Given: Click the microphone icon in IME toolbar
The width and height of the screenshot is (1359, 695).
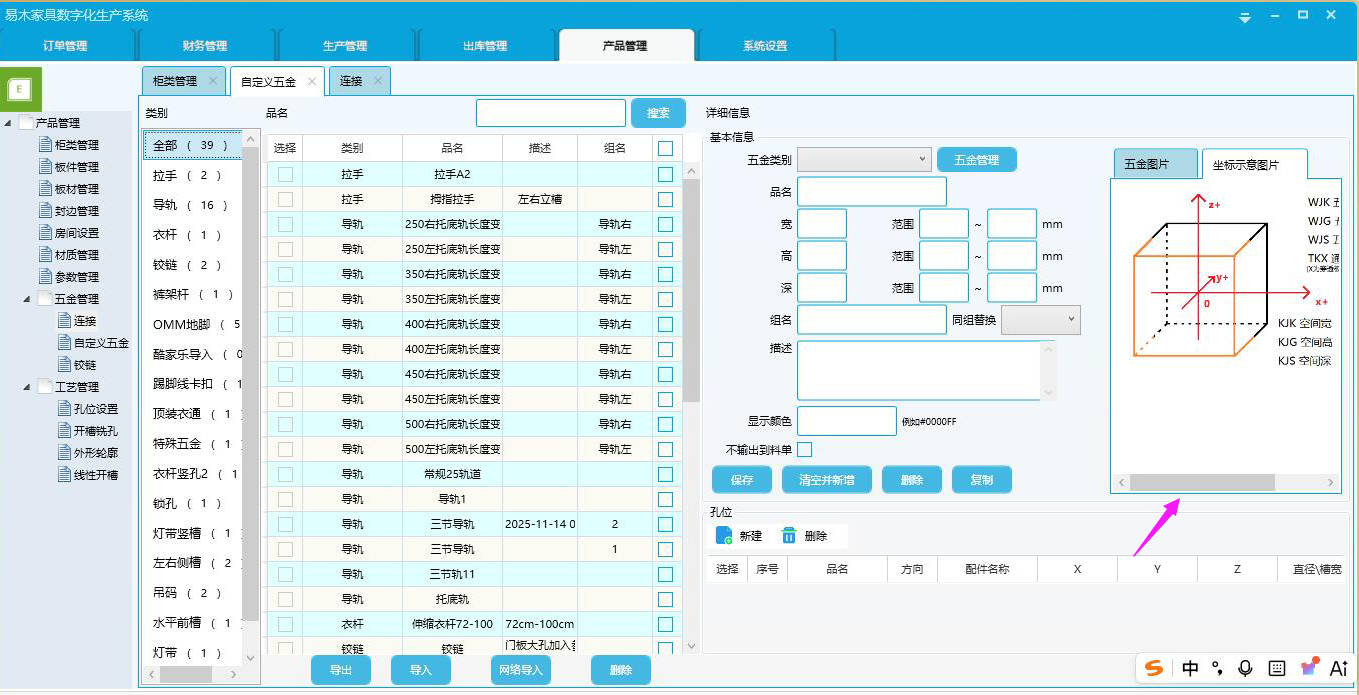Looking at the screenshot, I should (x=1245, y=668).
